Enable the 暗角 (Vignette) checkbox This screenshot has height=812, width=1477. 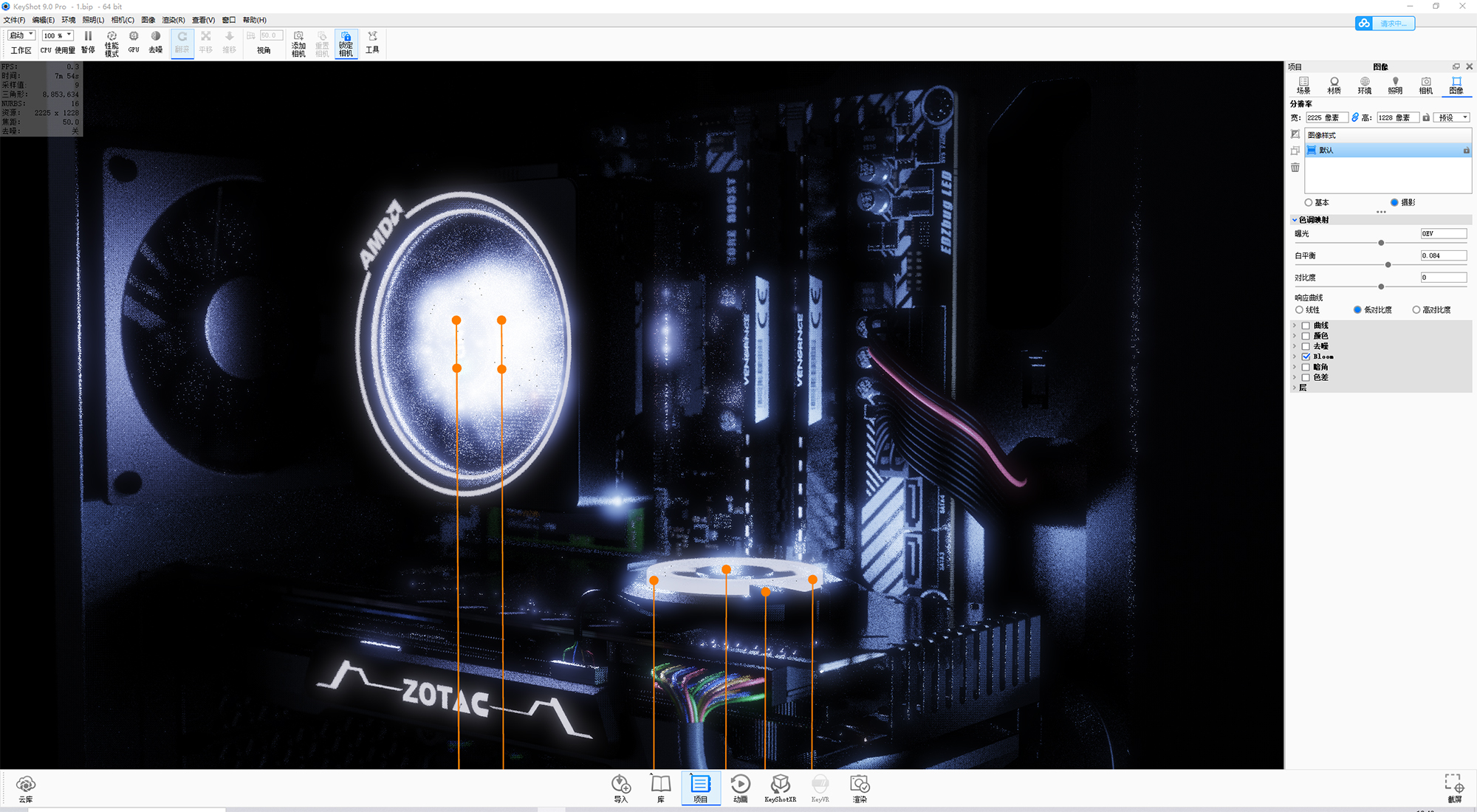[x=1306, y=367]
